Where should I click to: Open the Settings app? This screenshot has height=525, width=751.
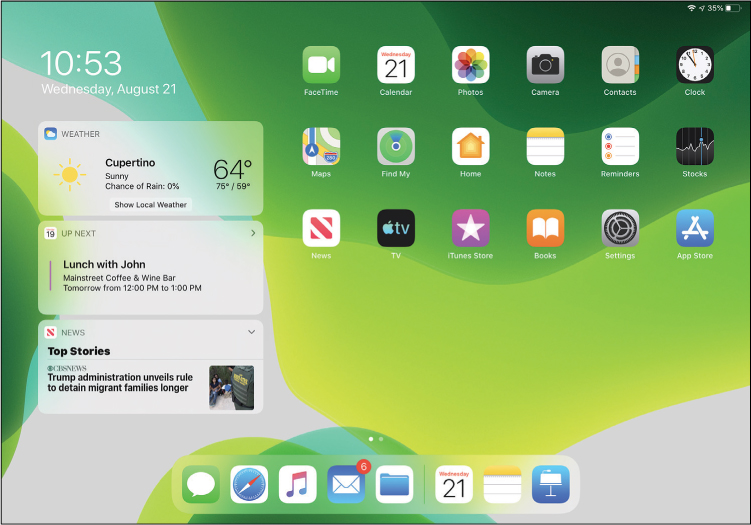620,228
